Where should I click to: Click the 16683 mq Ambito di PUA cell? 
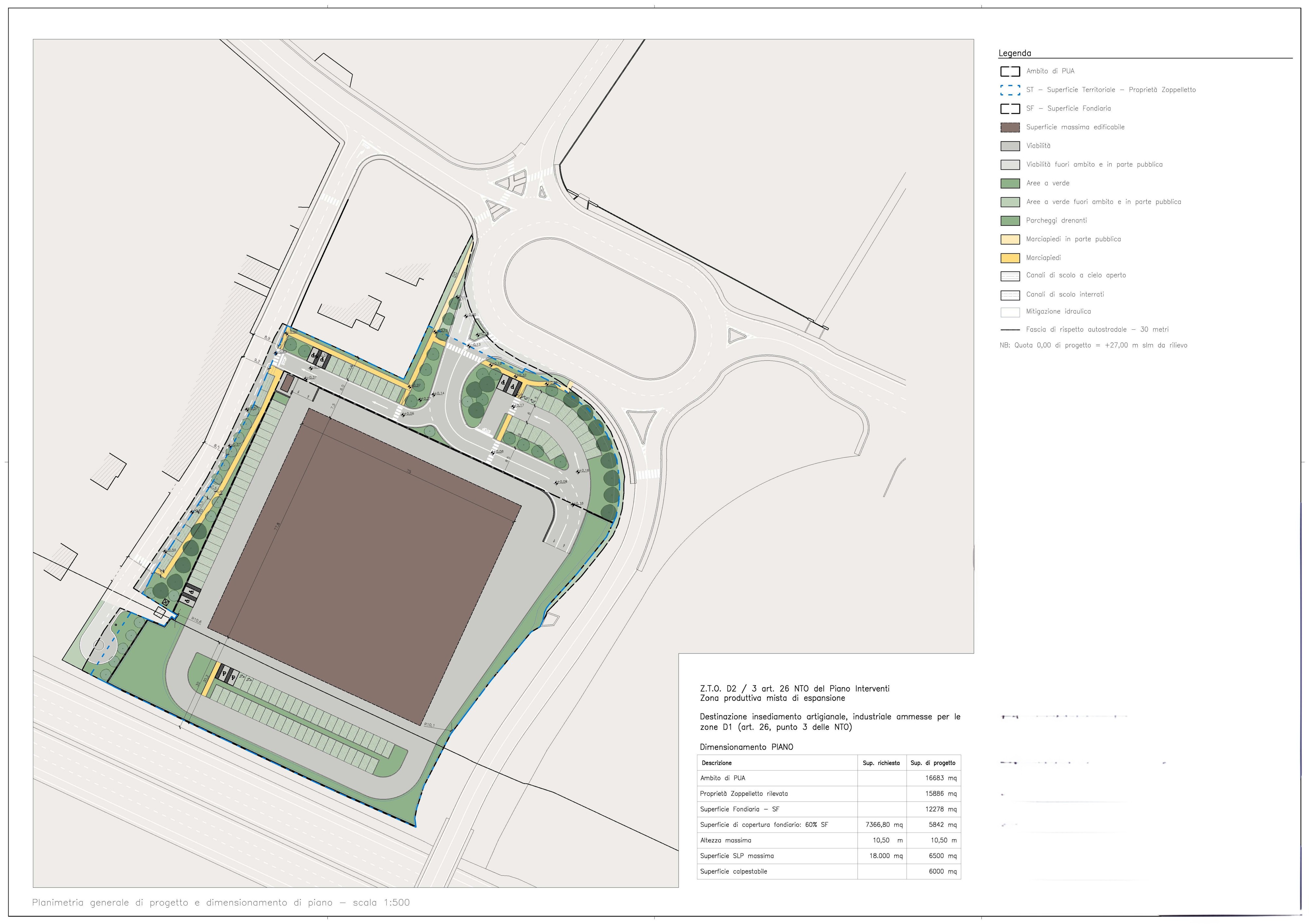click(941, 778)
